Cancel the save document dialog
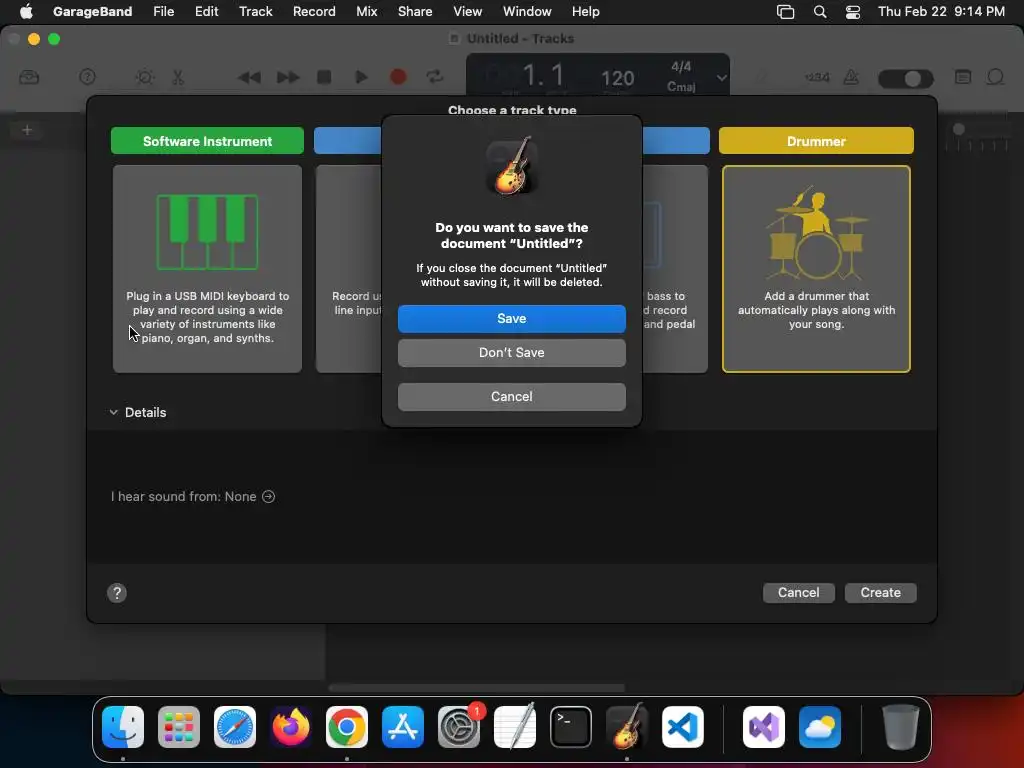This screenshot has height=768, width=1024. (x=511, y=396)
